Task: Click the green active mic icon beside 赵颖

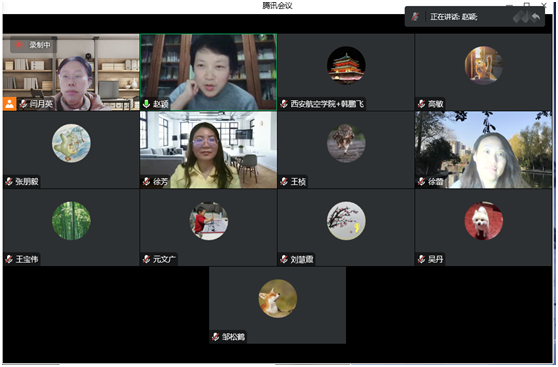Action: [146, 104]
